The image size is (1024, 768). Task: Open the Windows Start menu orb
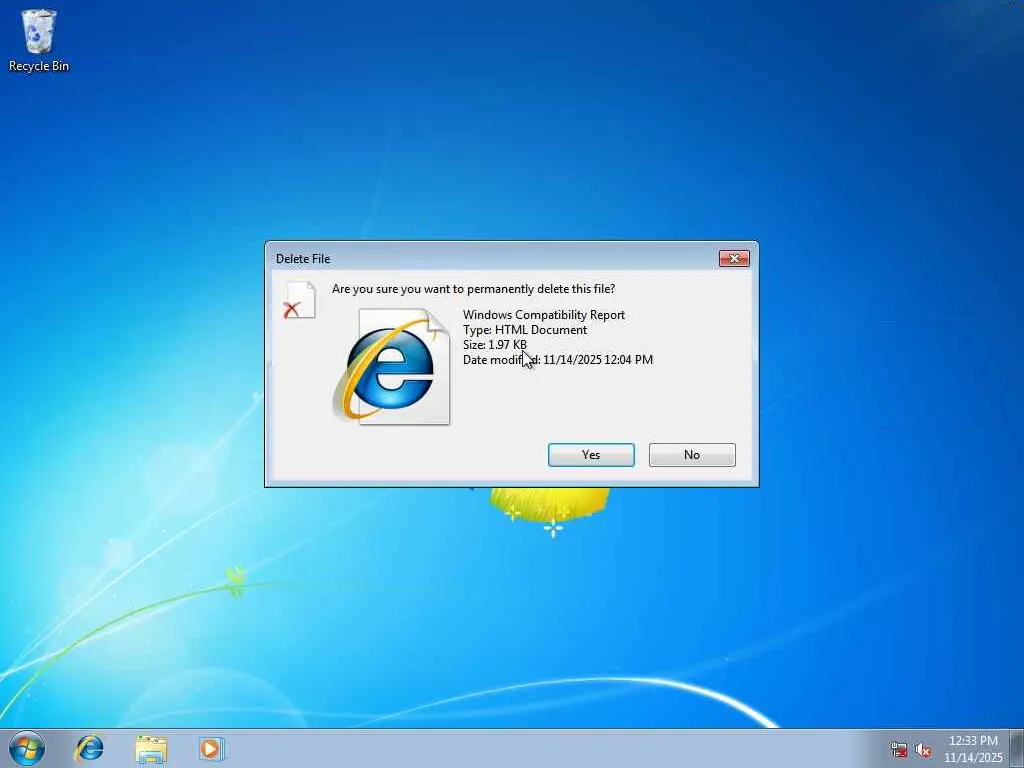coord(27,749)
